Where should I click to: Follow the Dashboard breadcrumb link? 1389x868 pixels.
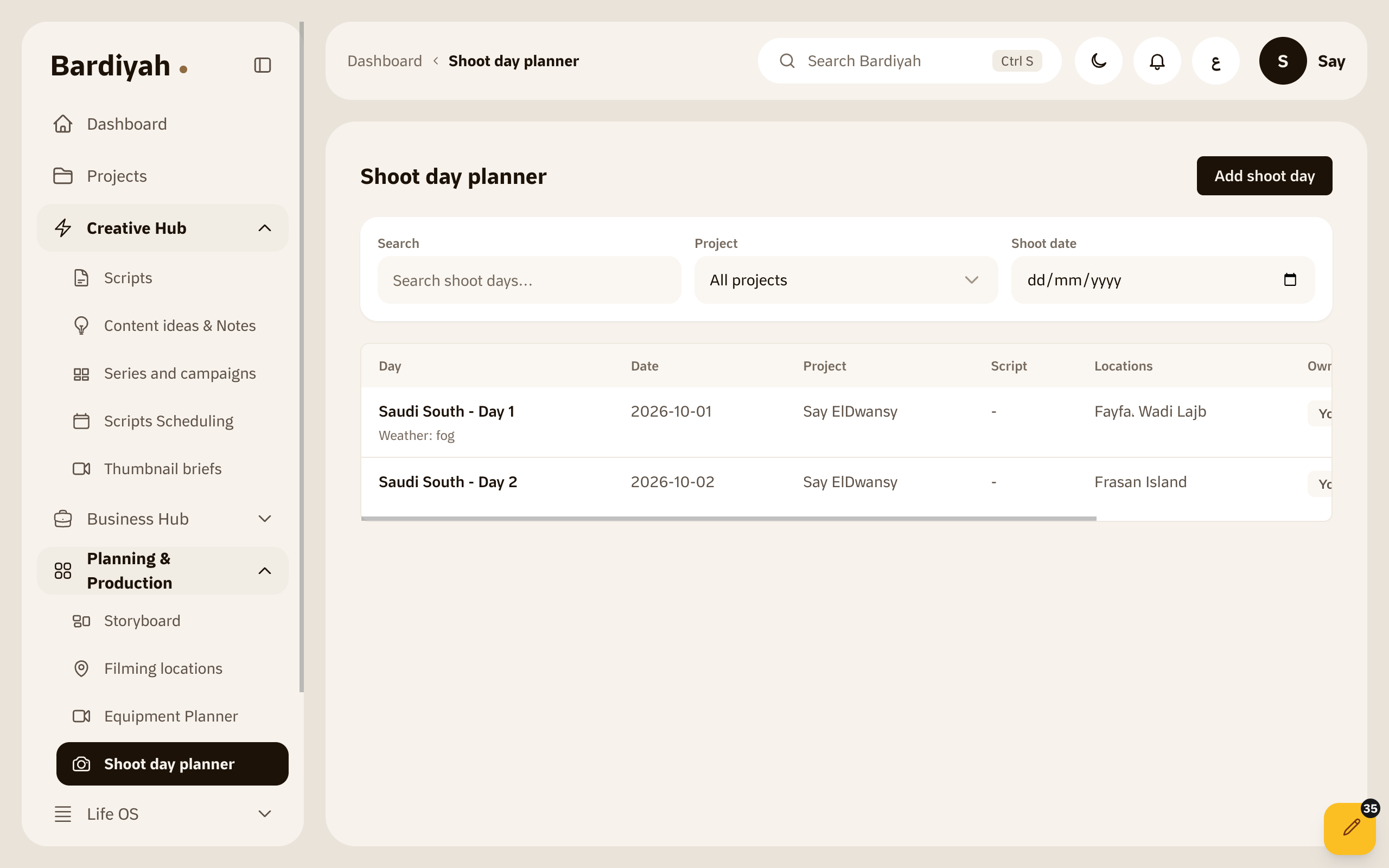(385, 61)
